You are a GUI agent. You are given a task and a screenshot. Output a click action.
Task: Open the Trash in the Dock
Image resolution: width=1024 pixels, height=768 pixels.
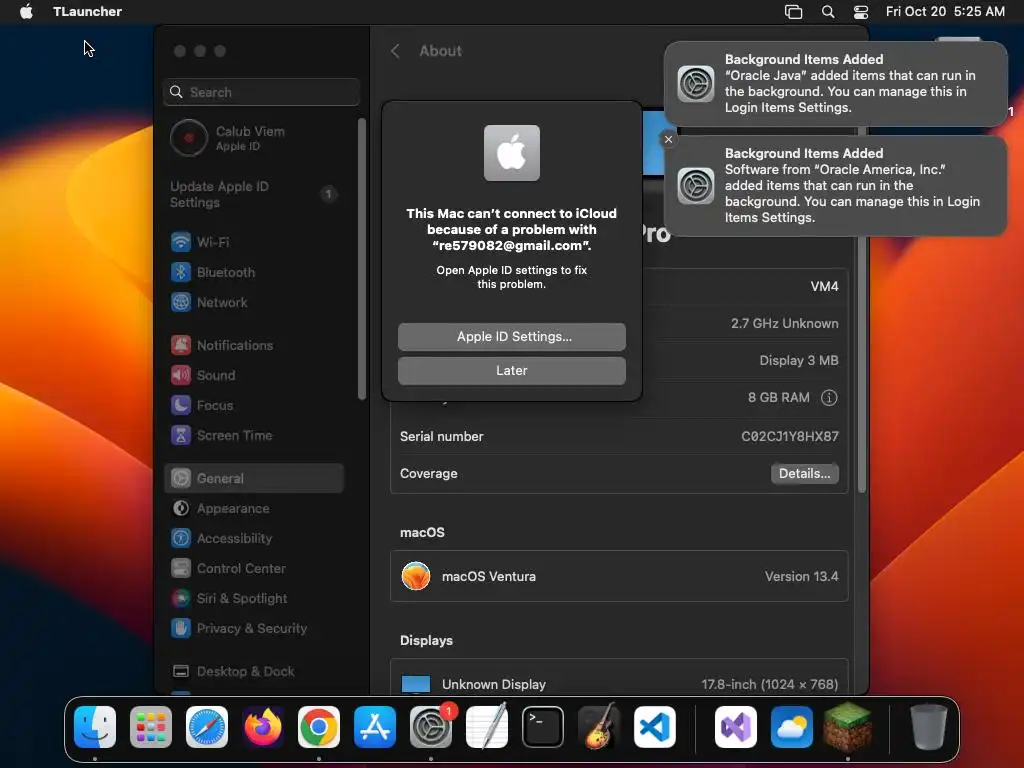(929, 727)
